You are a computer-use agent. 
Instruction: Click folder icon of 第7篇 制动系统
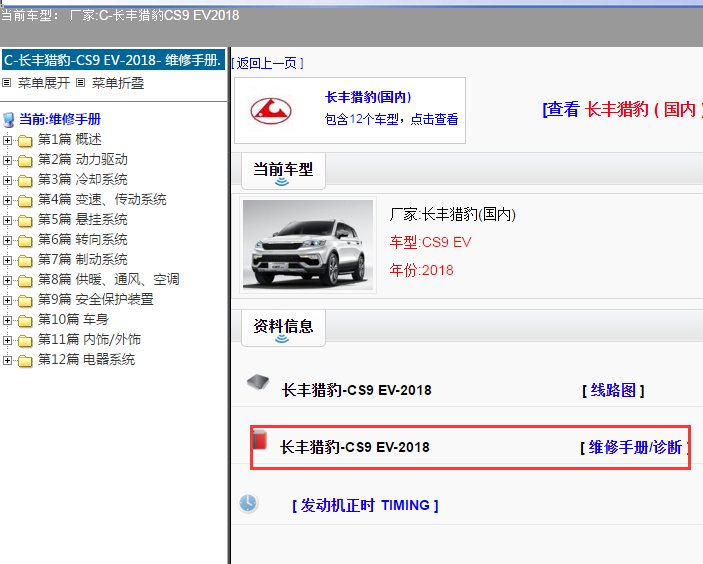[25, 260]
